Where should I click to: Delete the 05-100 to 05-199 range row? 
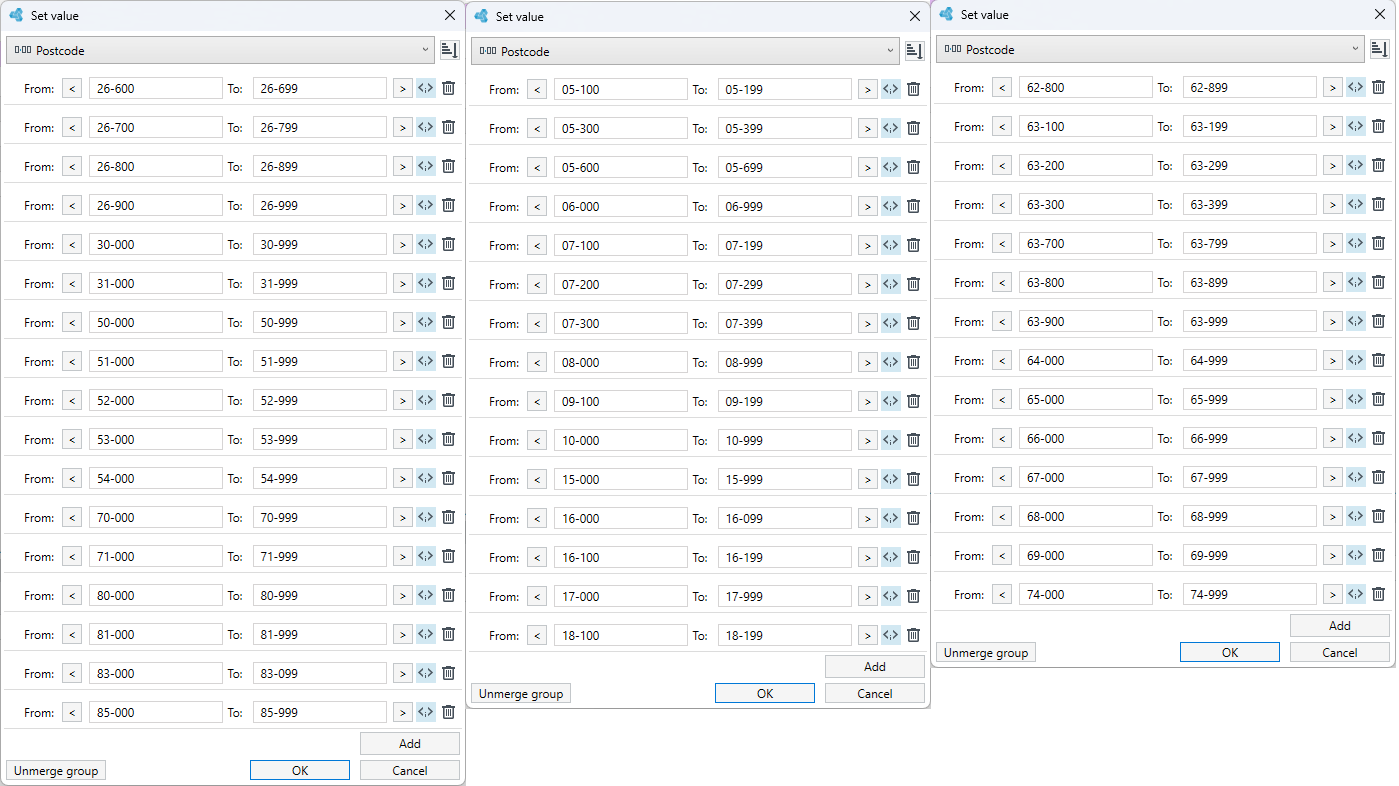coord(913,89)
